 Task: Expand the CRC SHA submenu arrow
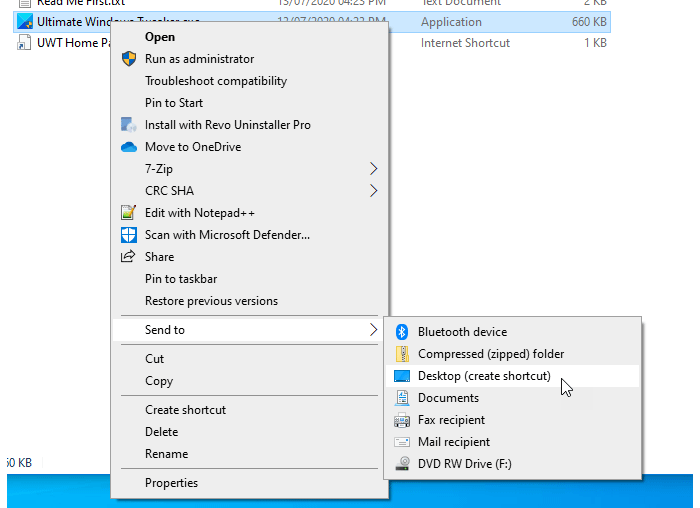374,191
